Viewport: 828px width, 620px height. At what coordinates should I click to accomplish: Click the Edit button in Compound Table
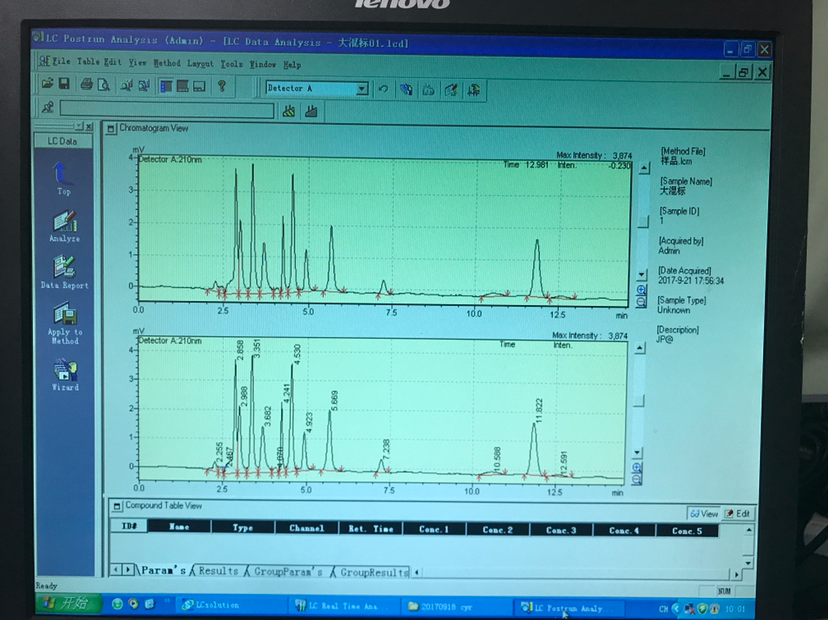coord(738,513)
